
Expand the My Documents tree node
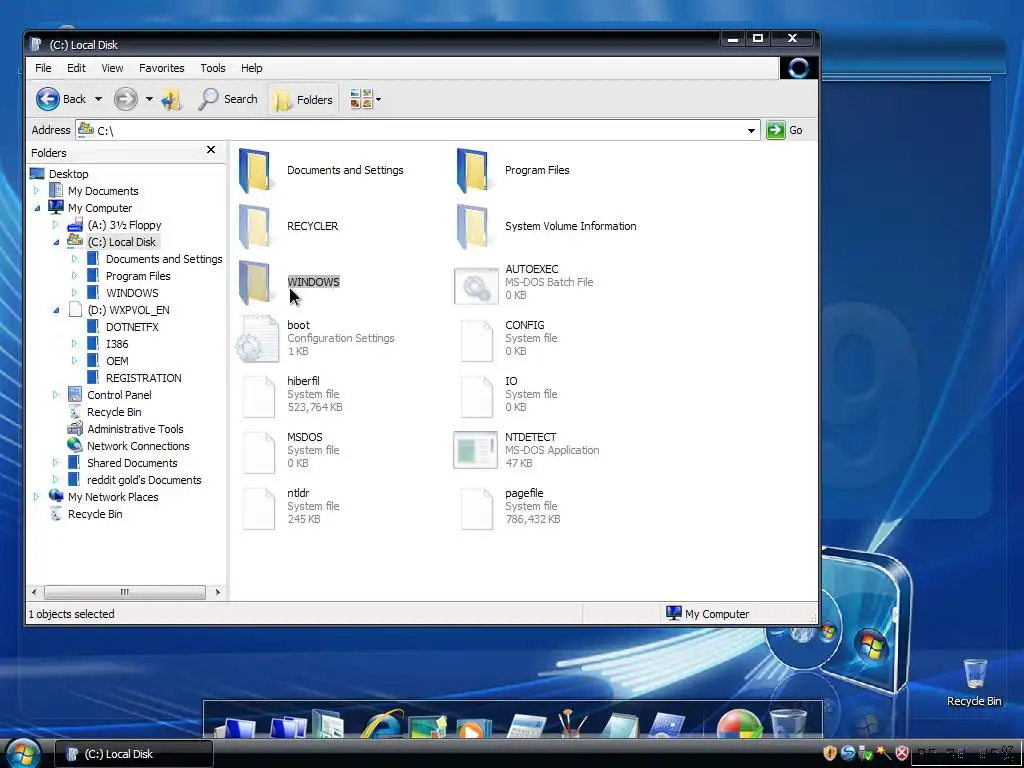click(x=37, y=191)
